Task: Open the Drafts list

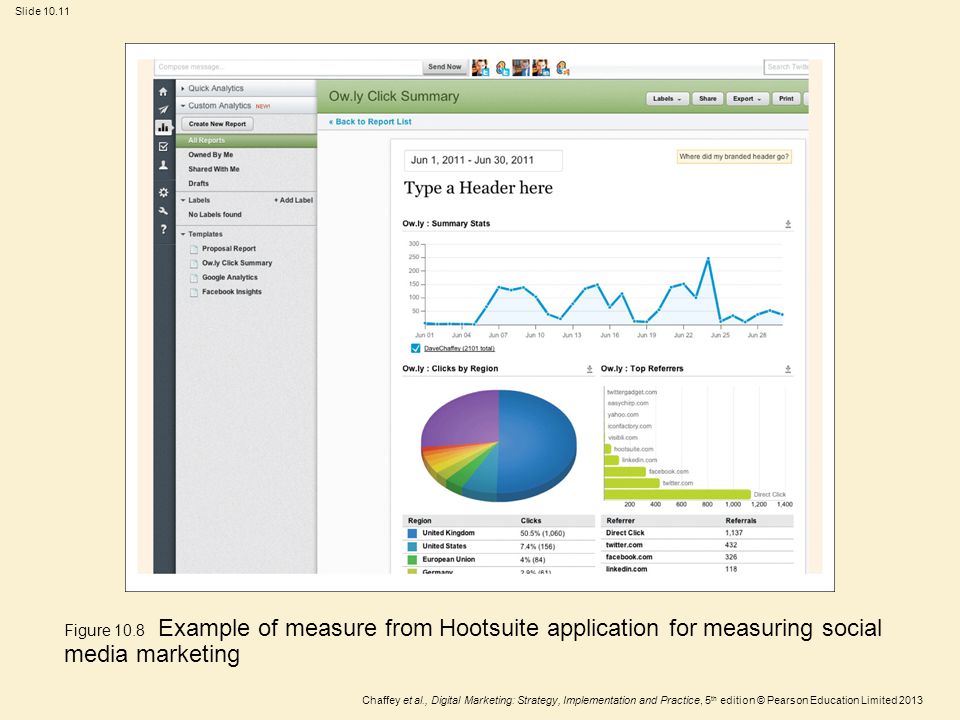Action: (198, 183)
